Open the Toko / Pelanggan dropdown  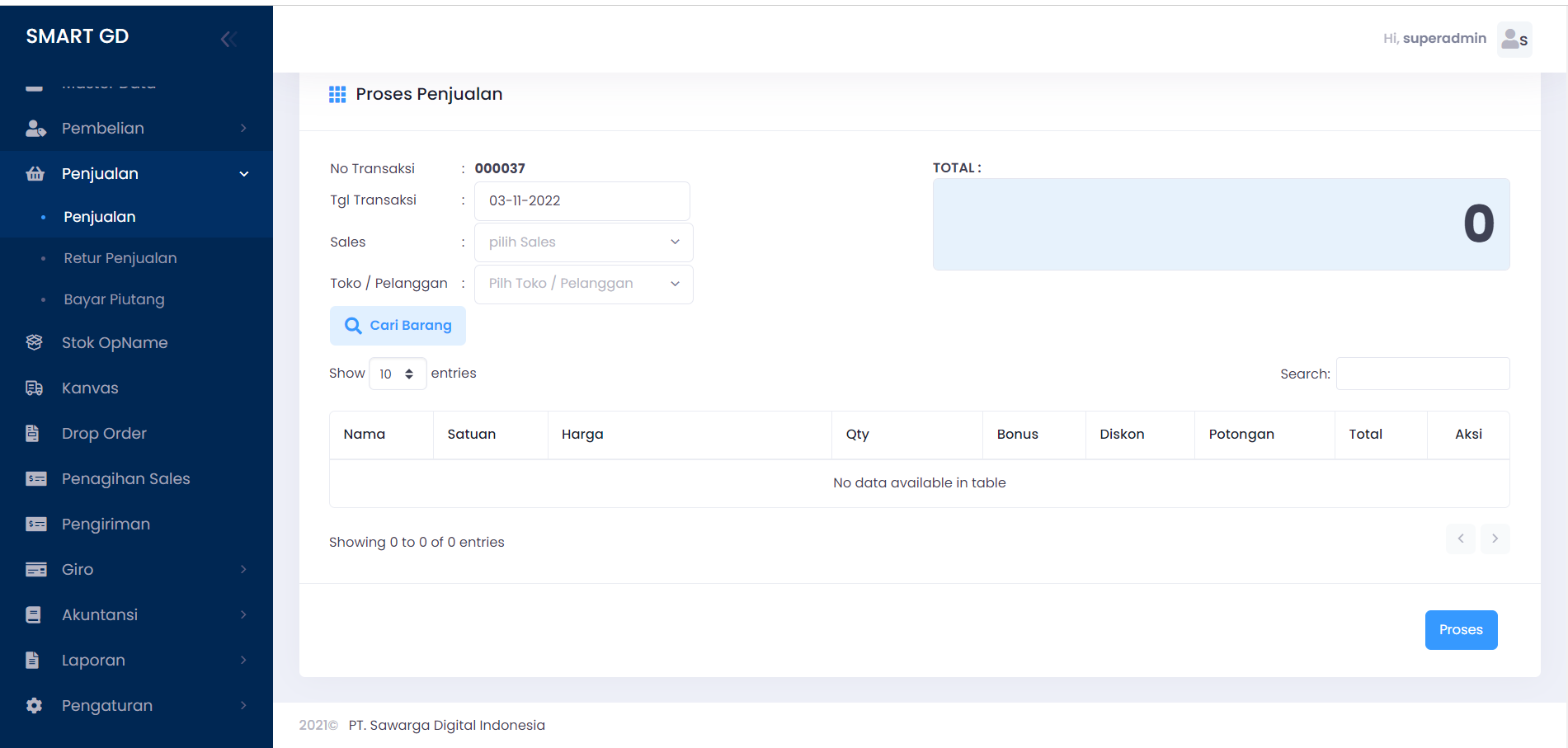click(583, 284)
